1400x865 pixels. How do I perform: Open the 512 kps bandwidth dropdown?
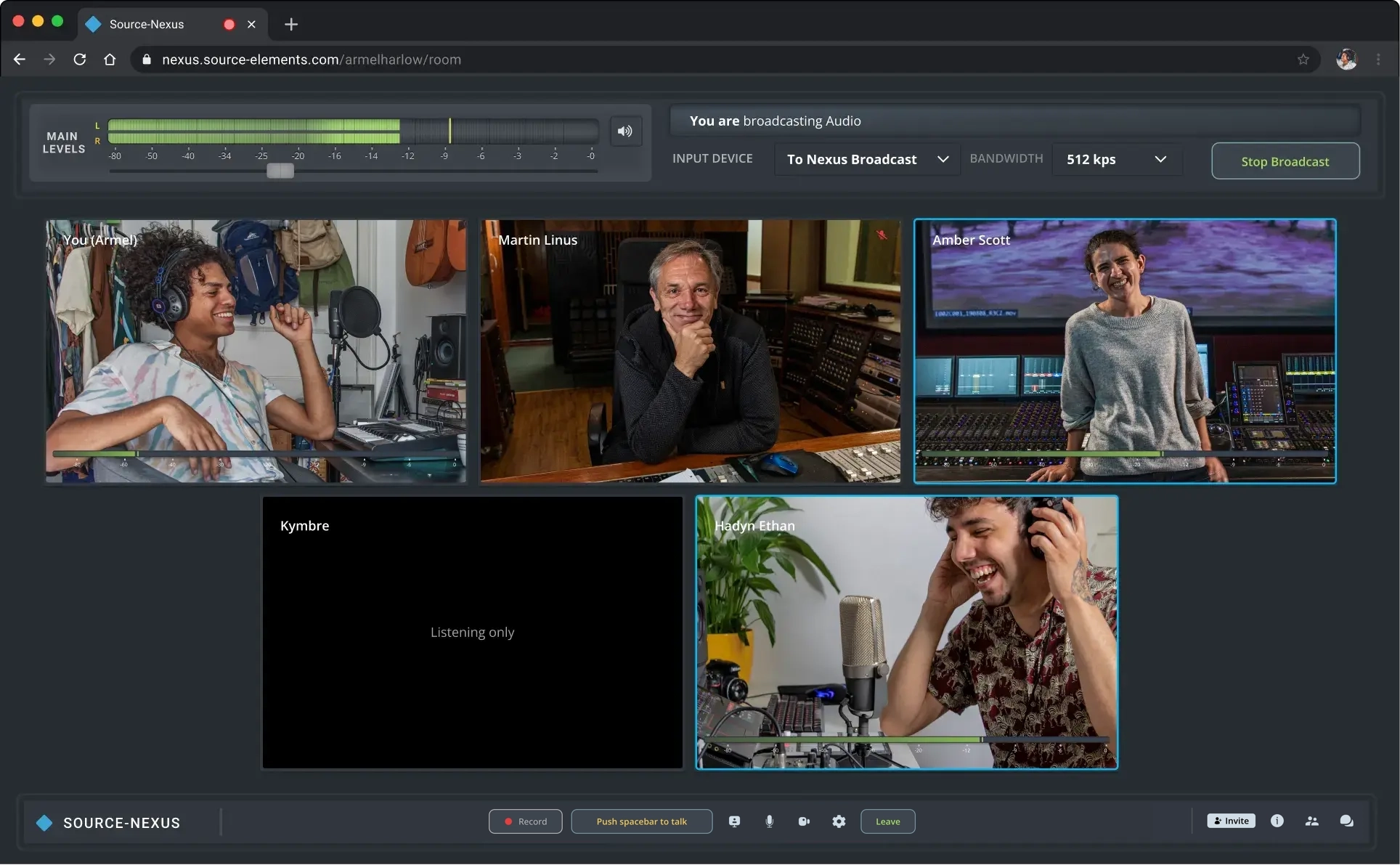(1116, 159)
